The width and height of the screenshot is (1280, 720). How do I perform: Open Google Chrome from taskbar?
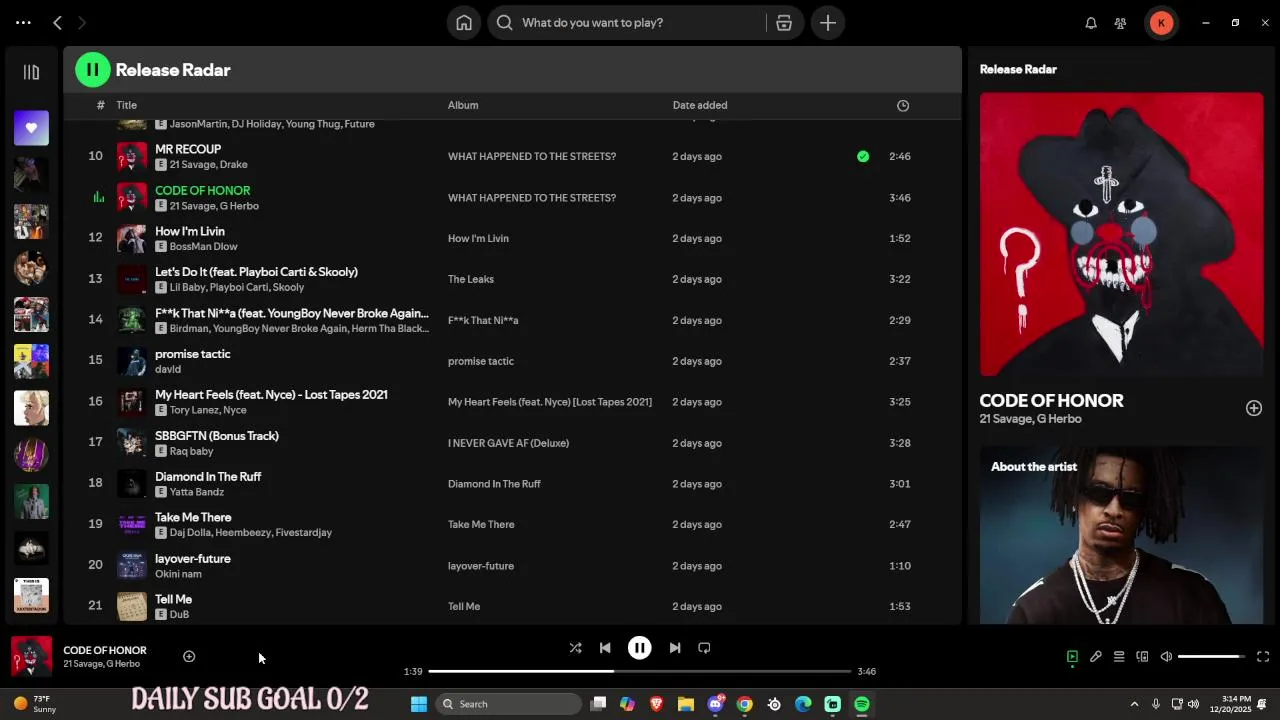[x=745, y=704]
